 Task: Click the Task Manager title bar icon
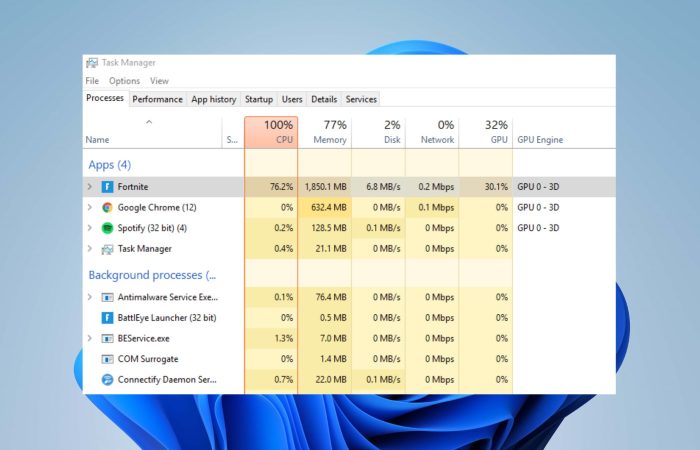click(x=92, y=63)
